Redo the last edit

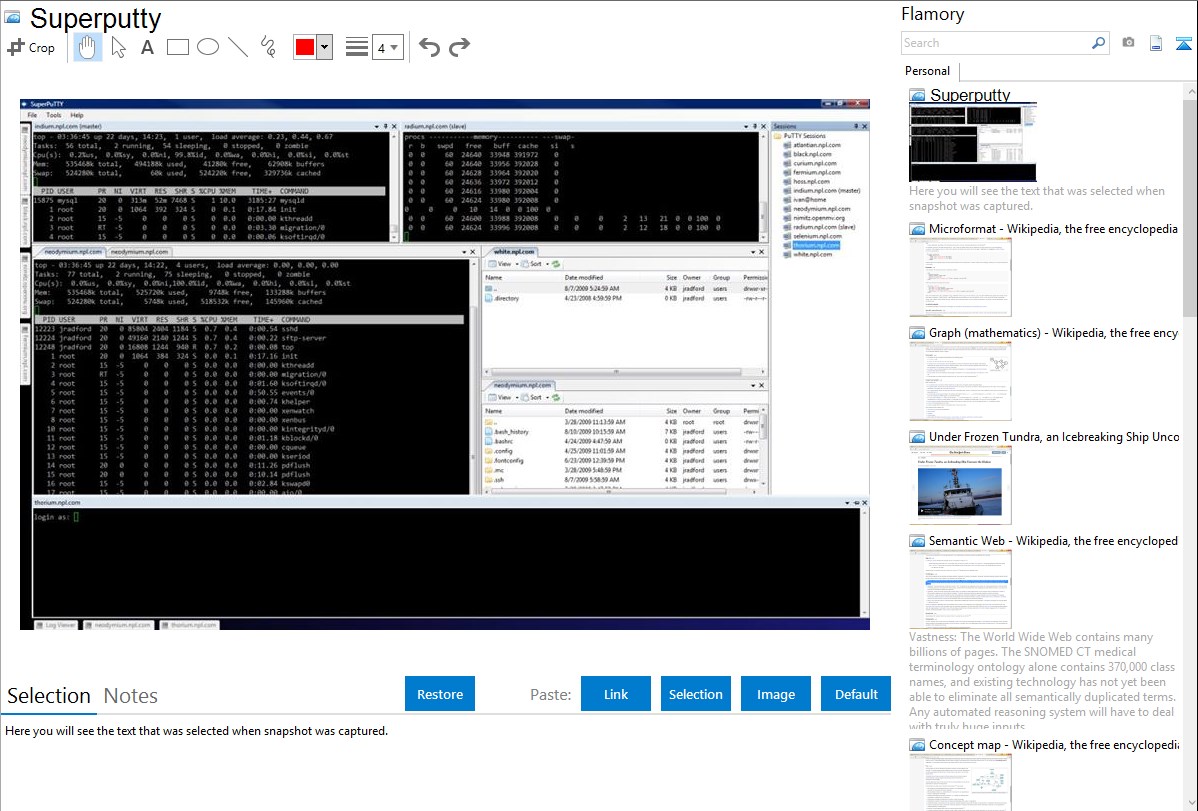pyautogui.click(x=459, y=47)
